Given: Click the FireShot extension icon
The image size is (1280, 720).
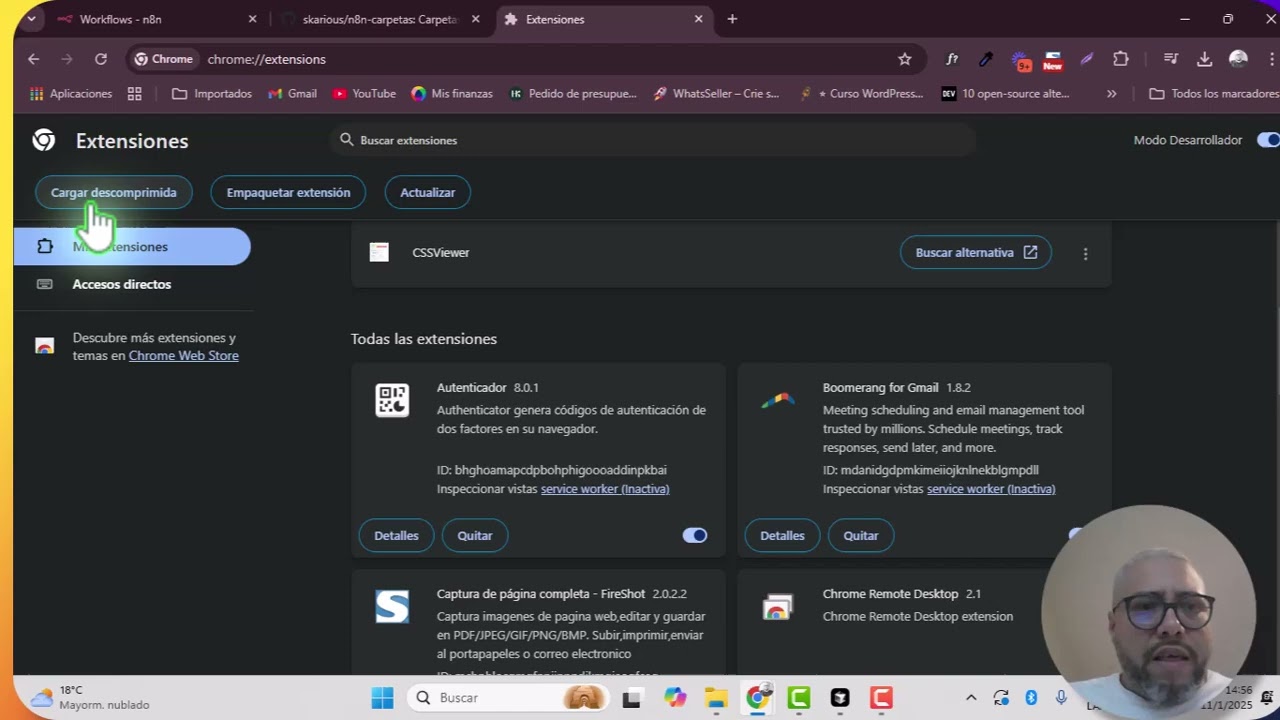Looking at the screenshot, I should (x=392, y=607).
